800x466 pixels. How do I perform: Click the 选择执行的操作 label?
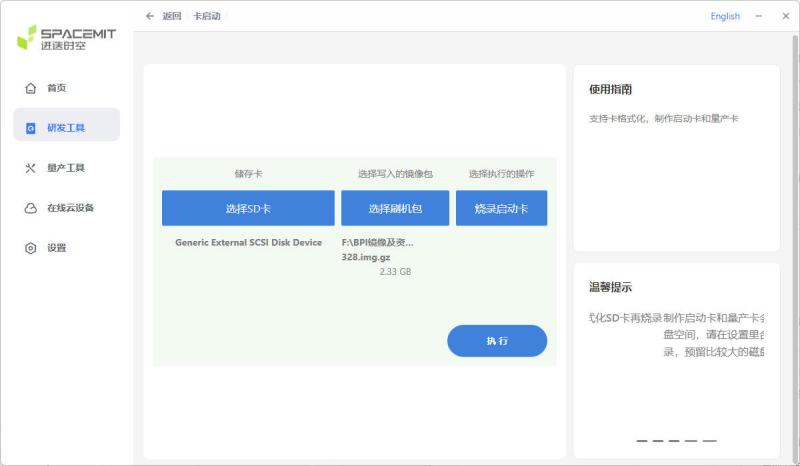click(502, 174)
